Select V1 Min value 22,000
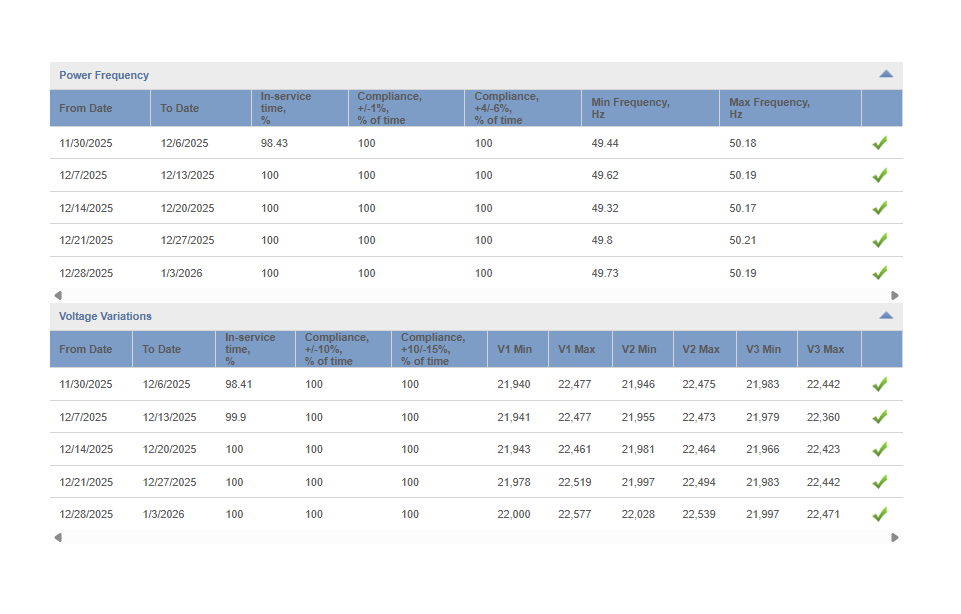This screenshot has height=614, width=961. (514, 514)
